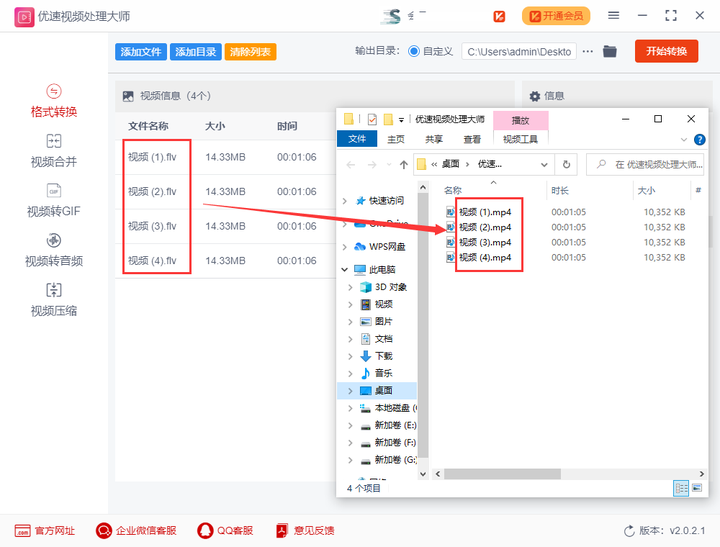Select file 视频 (3).mp4 in Explorer
Image resolution: width=720 pixels, height=547 pixels.
[485, 242]
